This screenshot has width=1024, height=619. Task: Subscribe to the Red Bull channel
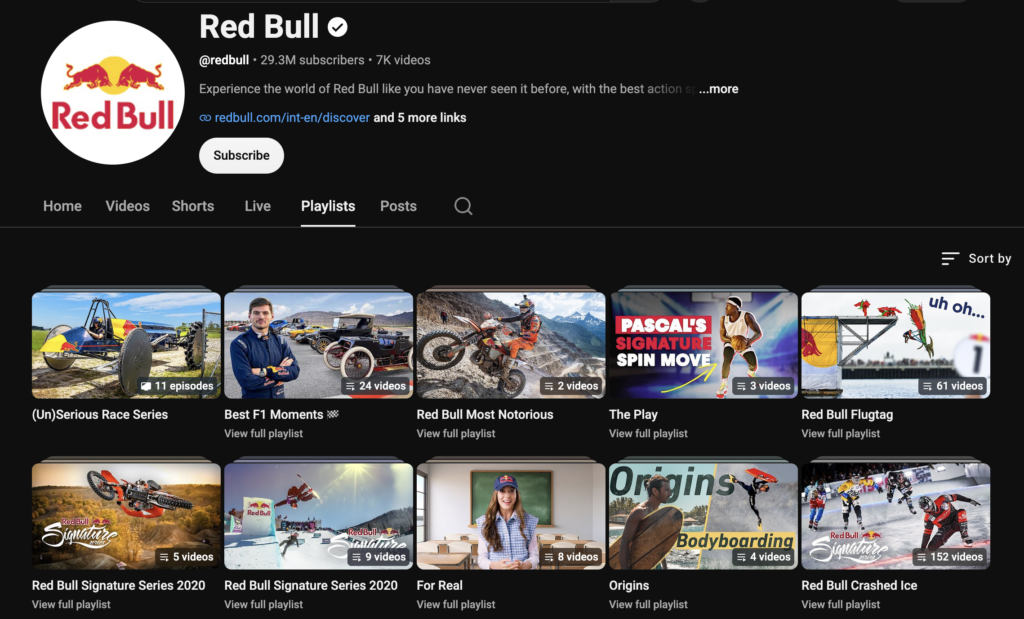point(242,155)
